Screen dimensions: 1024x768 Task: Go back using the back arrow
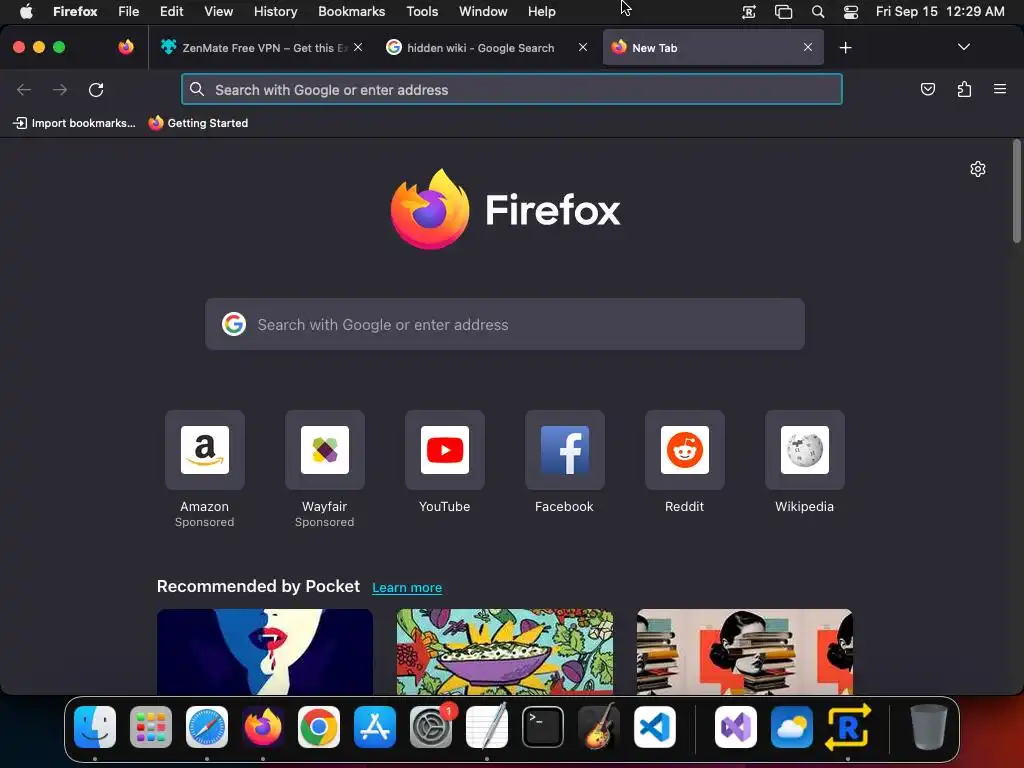click(x=24, y=89)
